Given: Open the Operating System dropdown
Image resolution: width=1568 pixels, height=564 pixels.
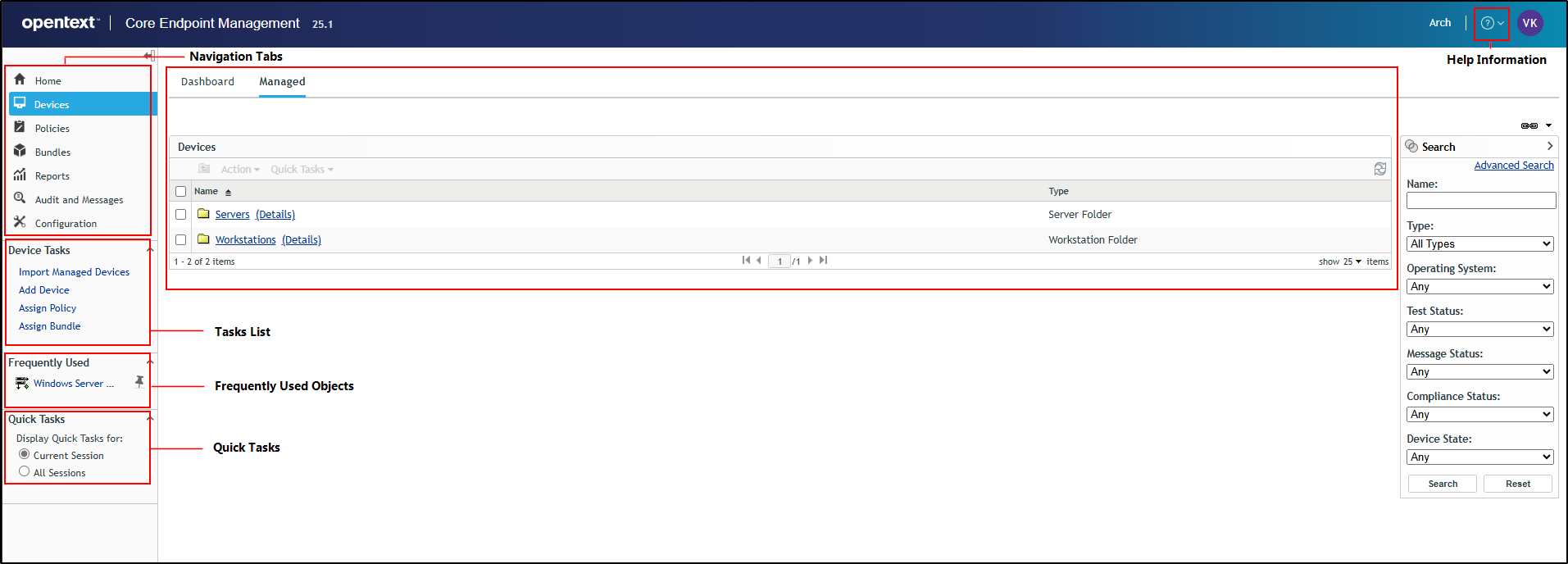Looking at the screenshot, I should click(x=1480, y=286).
